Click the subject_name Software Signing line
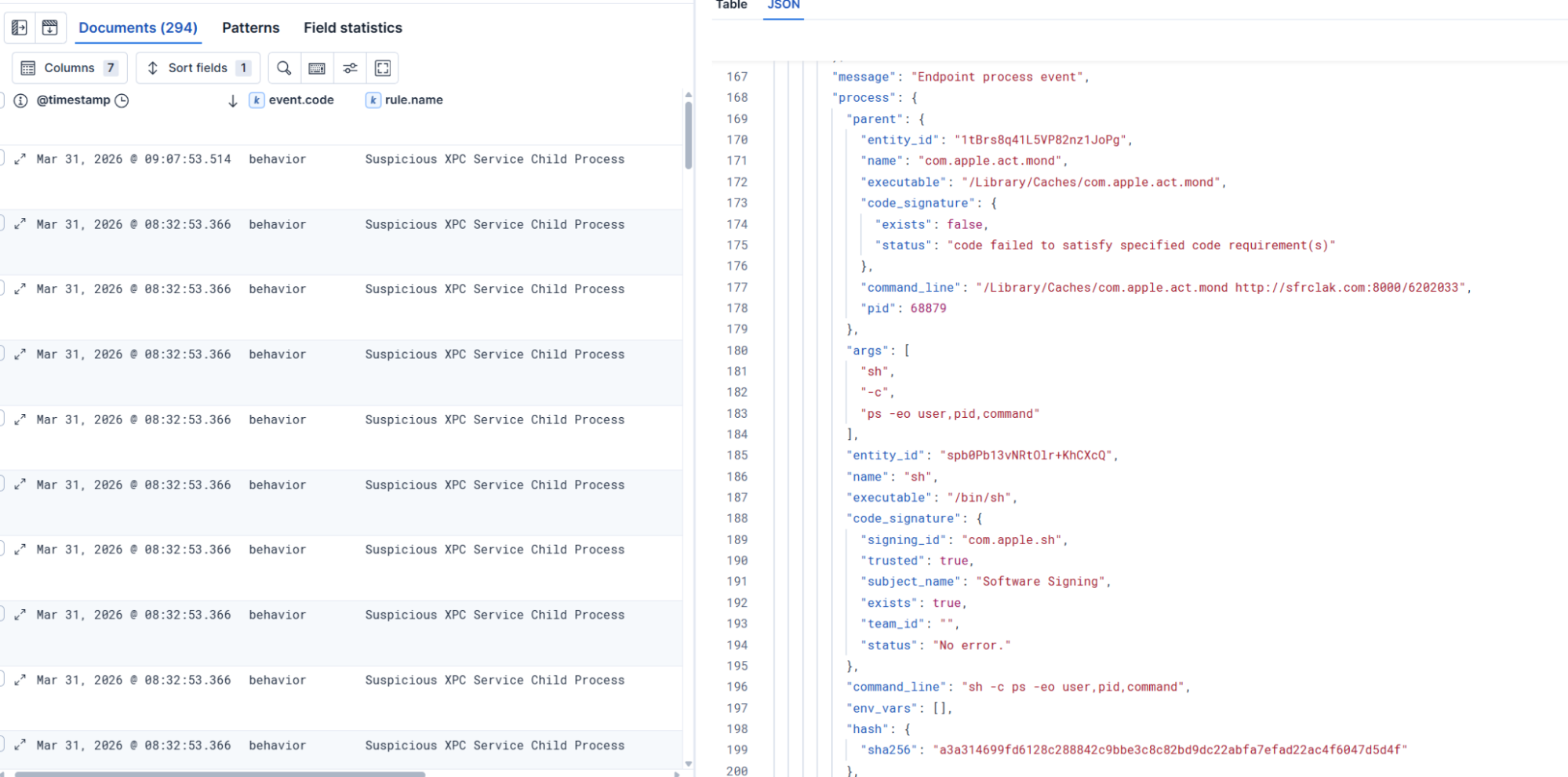Screen dimensions: 1568x777 [x=985, y=582]
